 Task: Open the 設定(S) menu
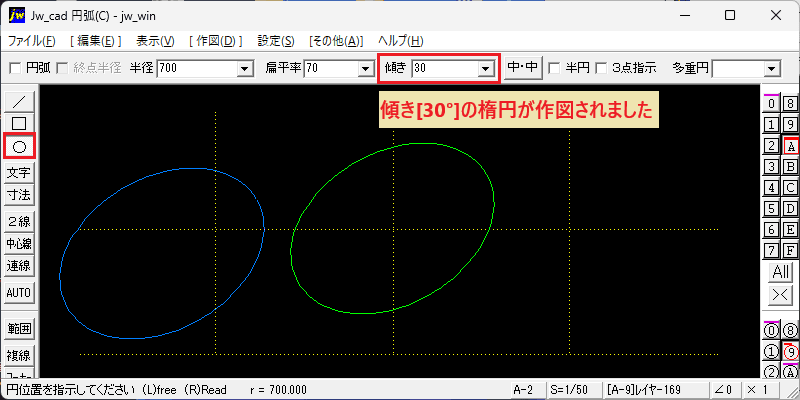click(276, 41)
